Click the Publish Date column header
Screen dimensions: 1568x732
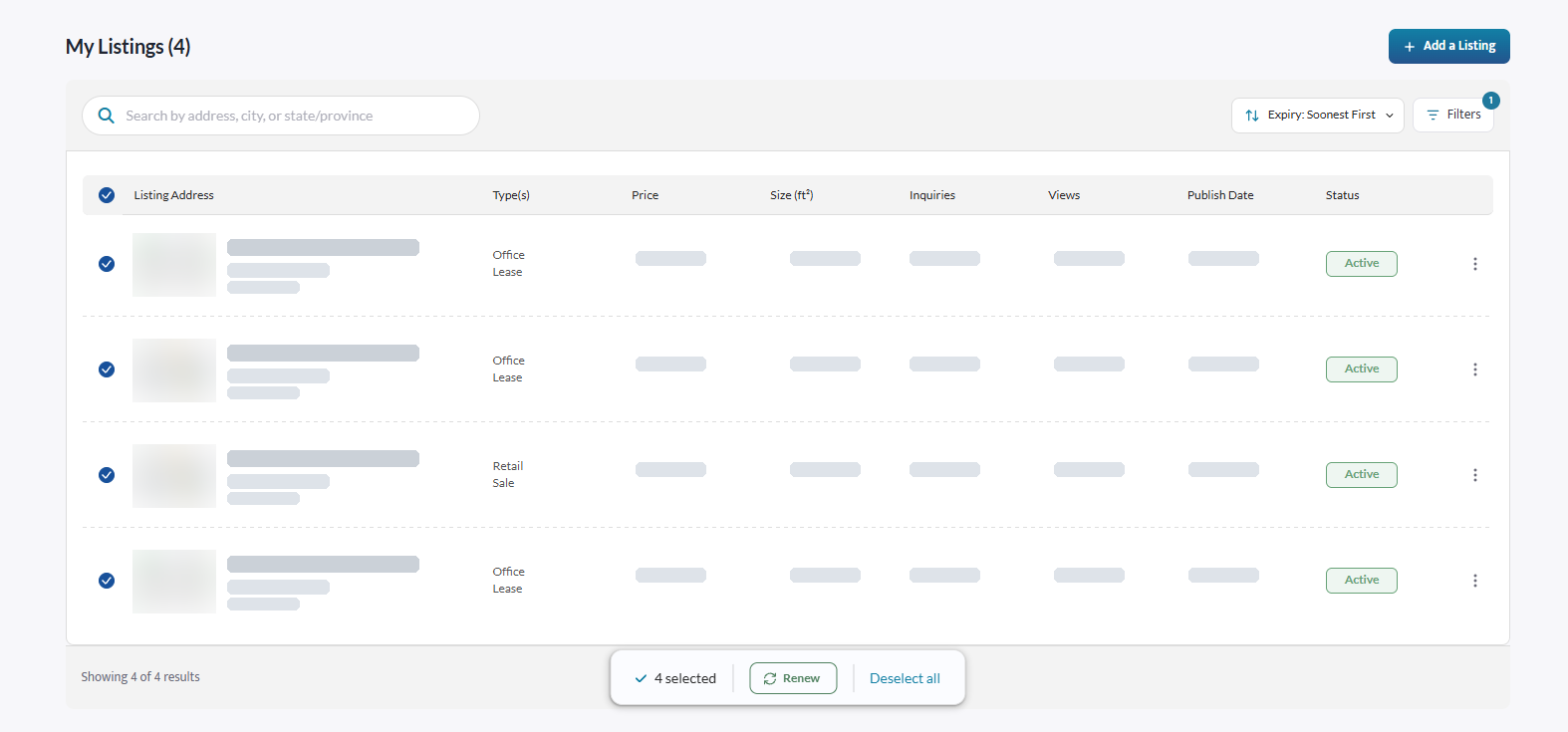(x=1220, y=195)
